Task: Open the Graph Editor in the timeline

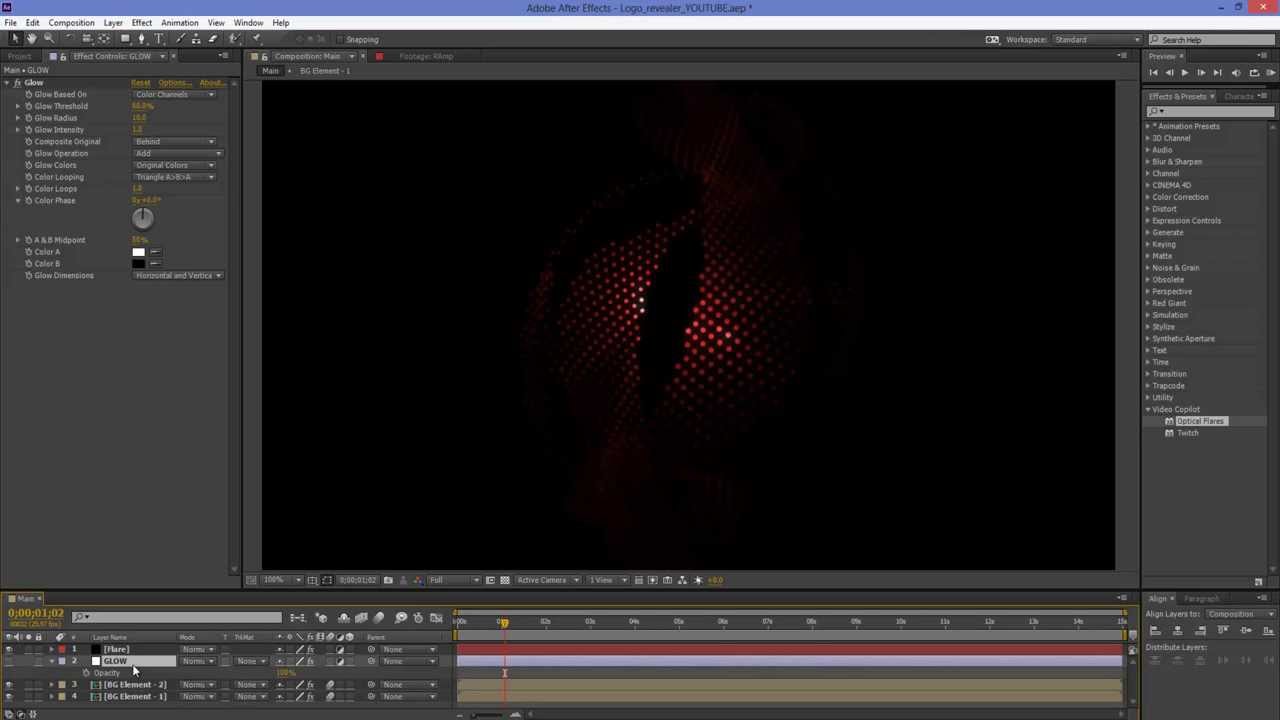Action: (436, 618)
